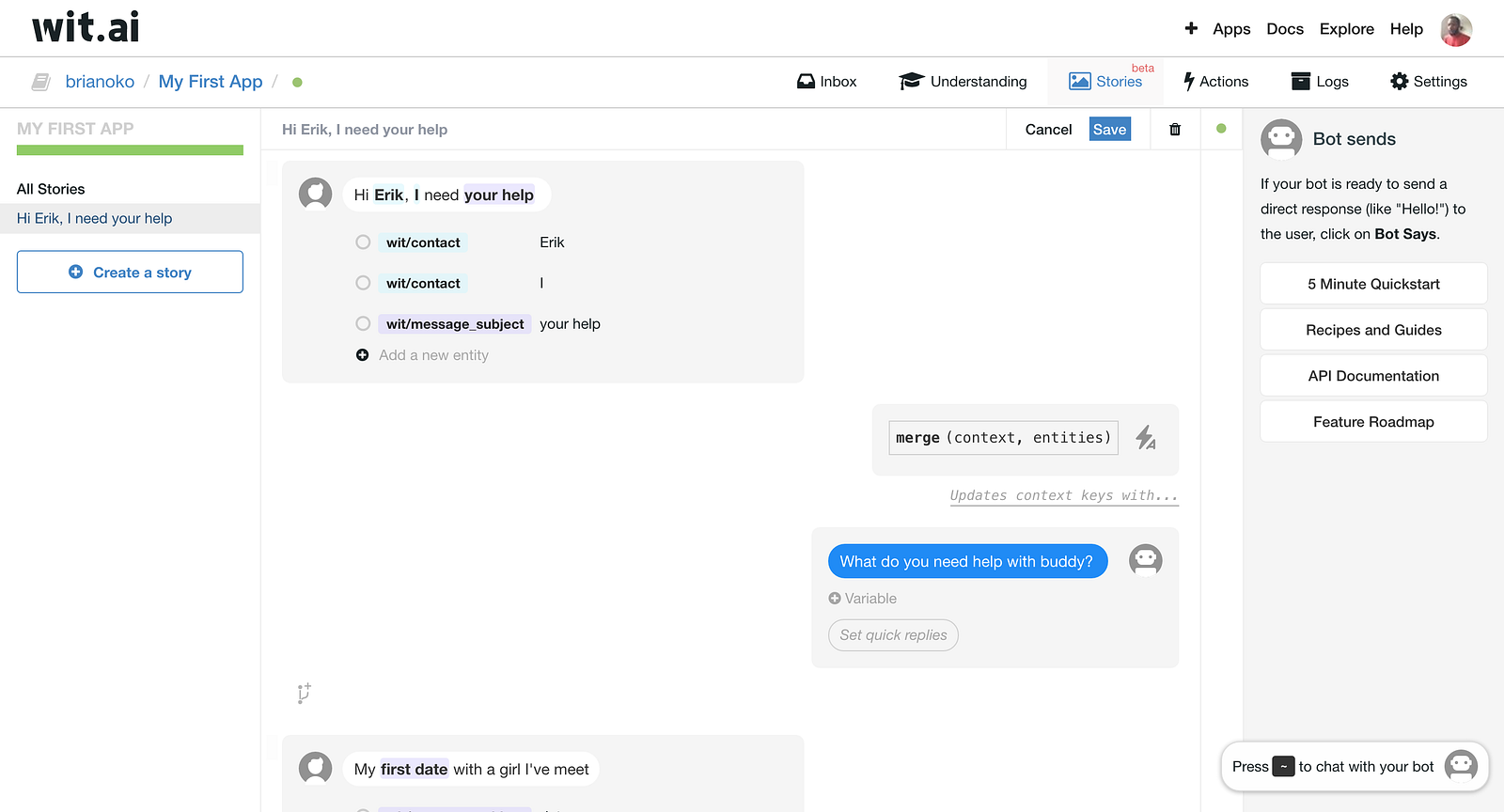Click the lightning action icon beside merge
This screenshot has width=1504, height=812.
coord(1146,437)
